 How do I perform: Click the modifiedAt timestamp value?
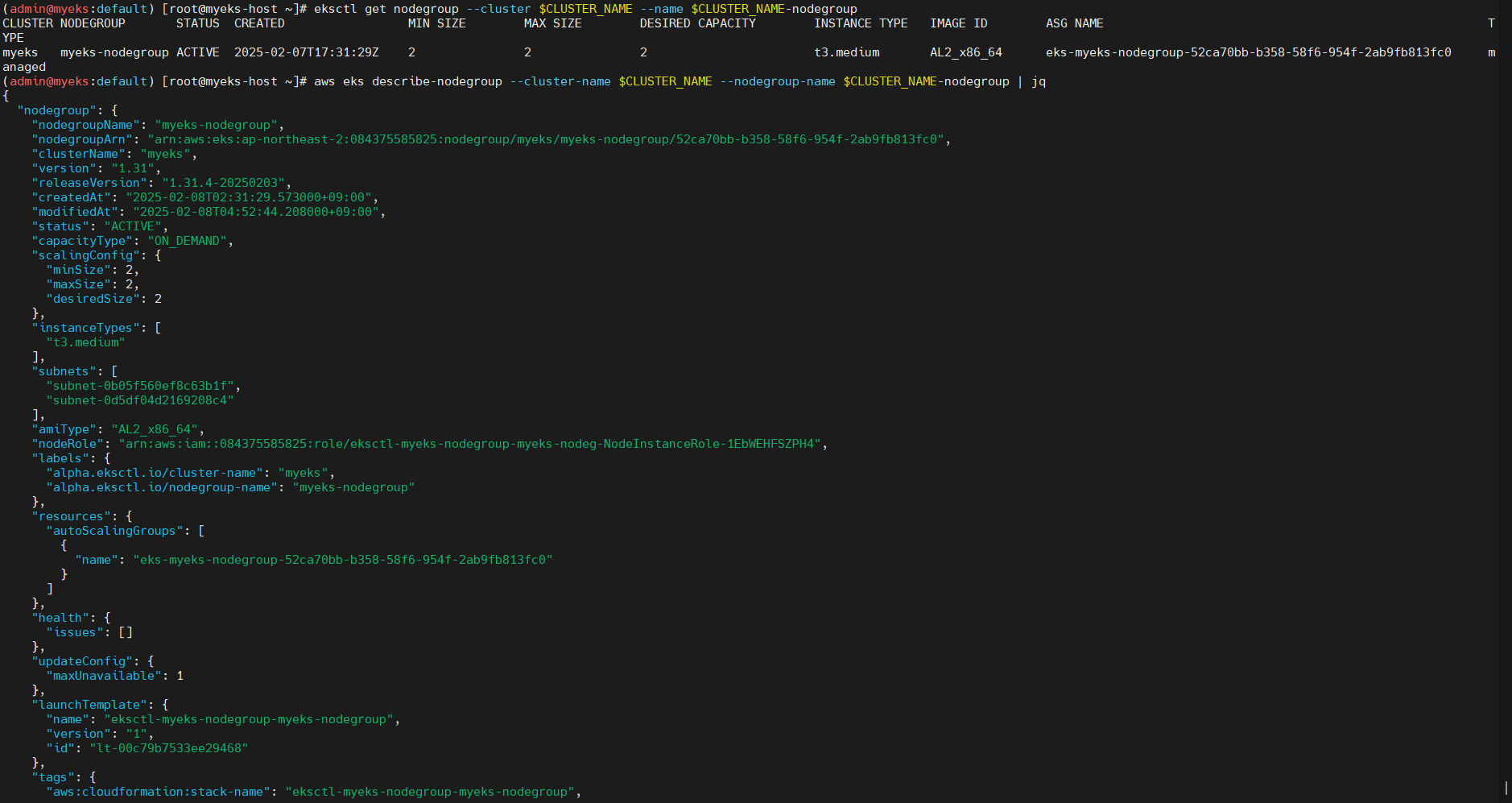(256, 212)
